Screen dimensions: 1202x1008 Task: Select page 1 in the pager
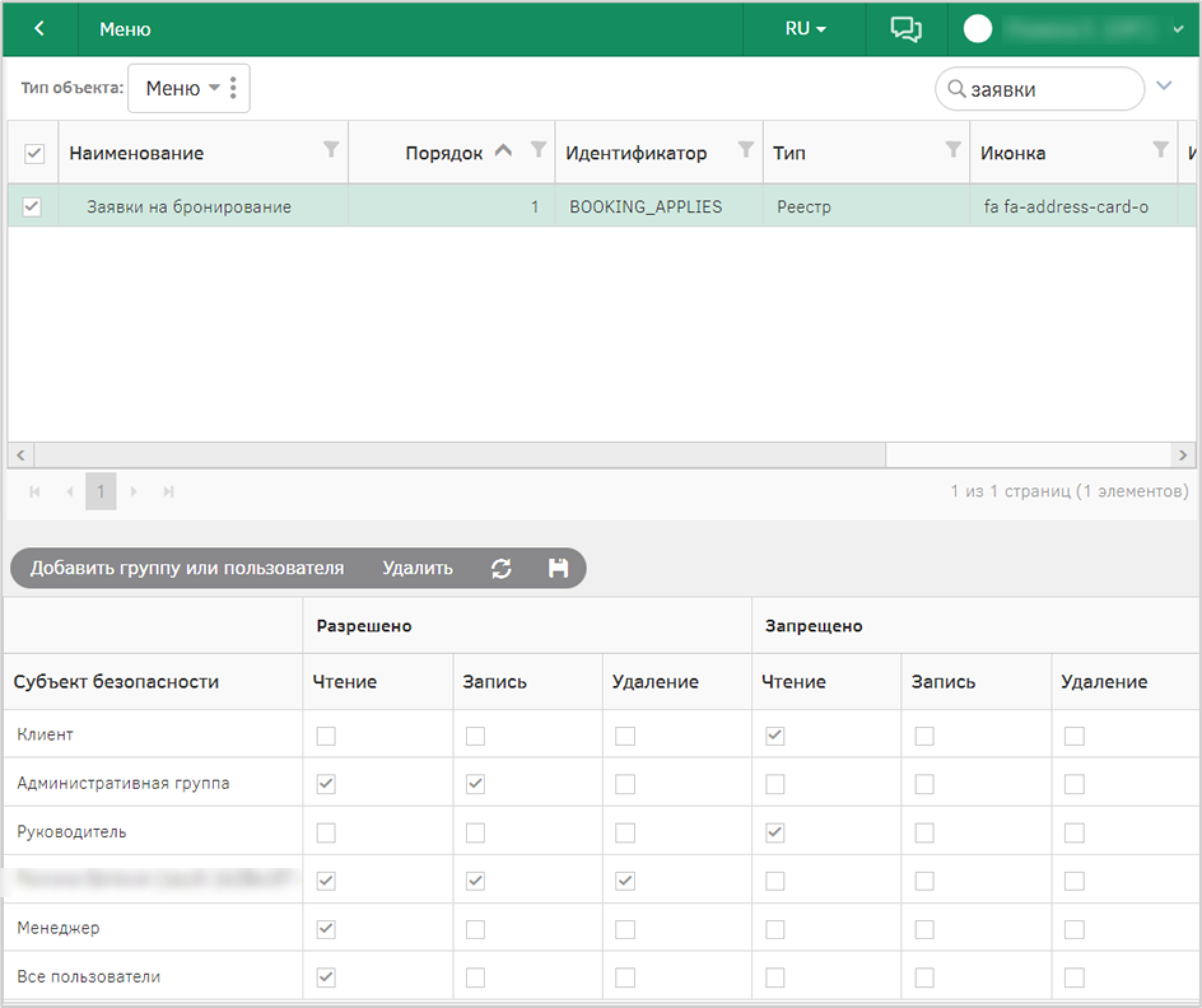coord(101,491)
